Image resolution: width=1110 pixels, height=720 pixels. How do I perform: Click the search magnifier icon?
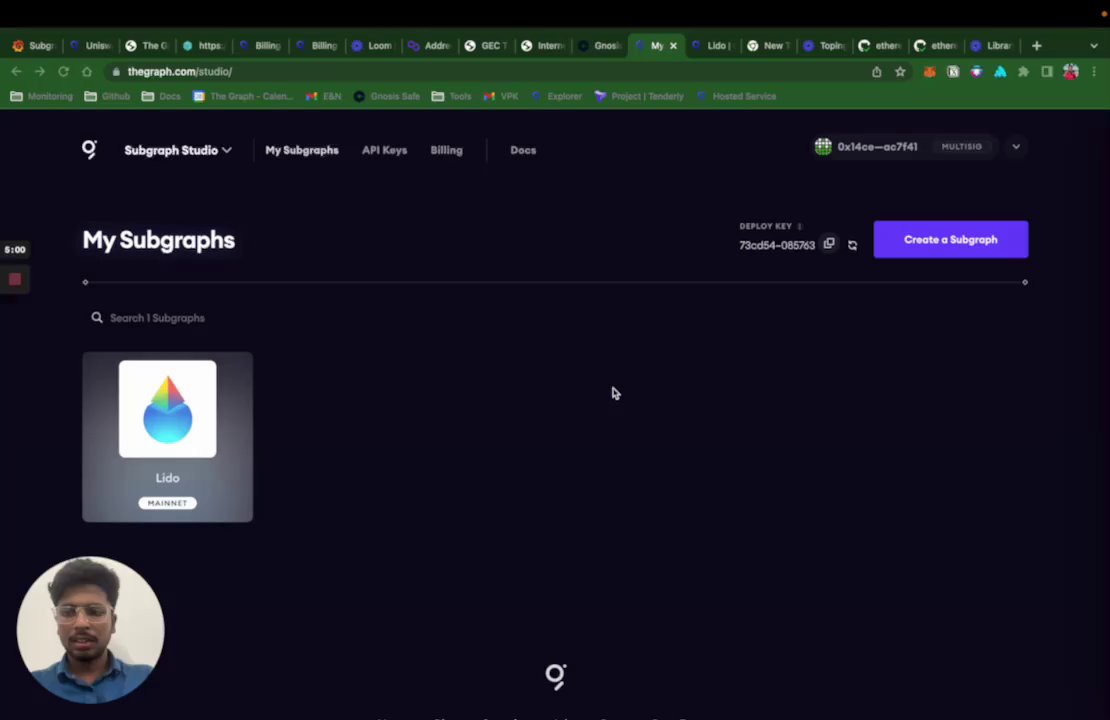(x=97, y=318)
